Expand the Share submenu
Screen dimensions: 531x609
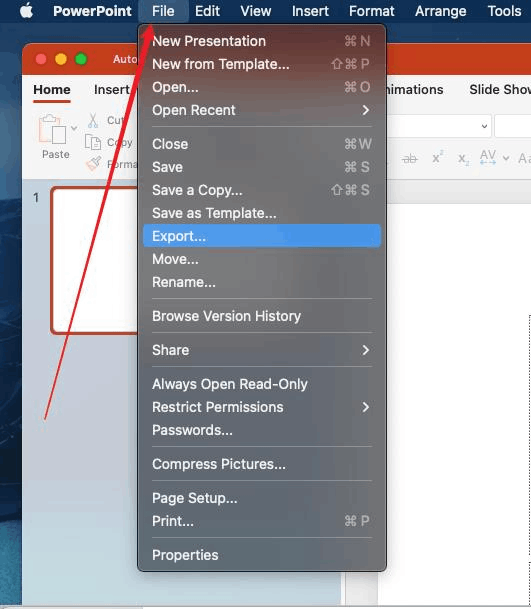[x=261, y=350]
